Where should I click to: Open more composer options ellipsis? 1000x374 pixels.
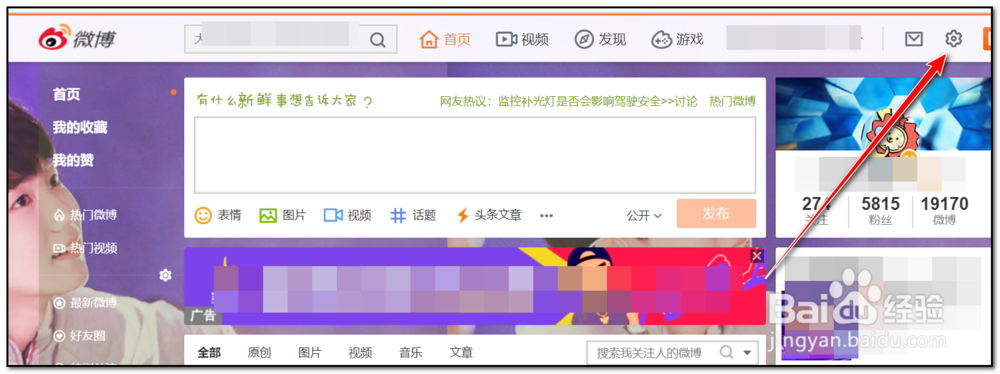click(547, 216)
